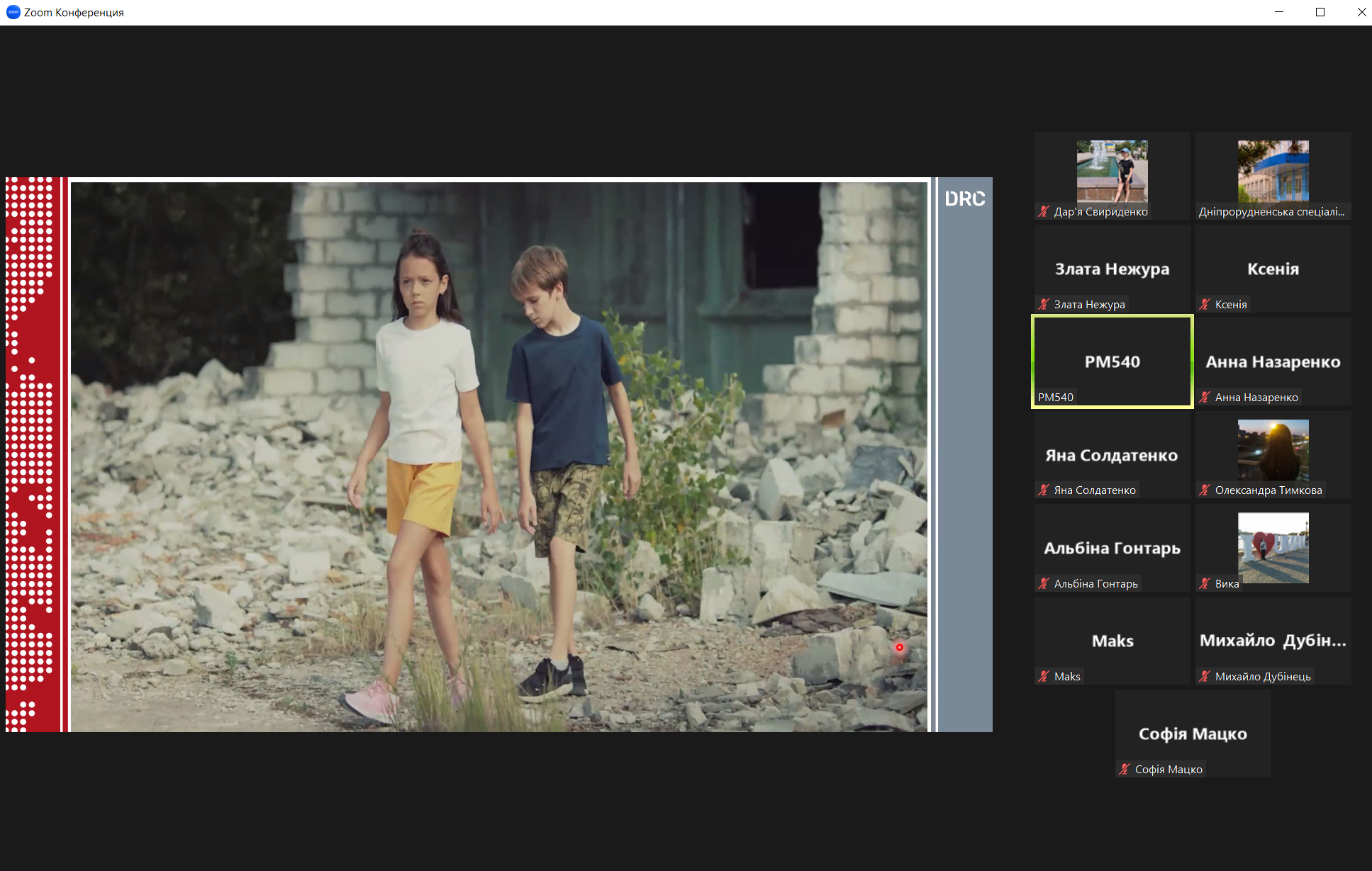
Task: Click the DRC logo on shared slide
Action: pos(964,199)
